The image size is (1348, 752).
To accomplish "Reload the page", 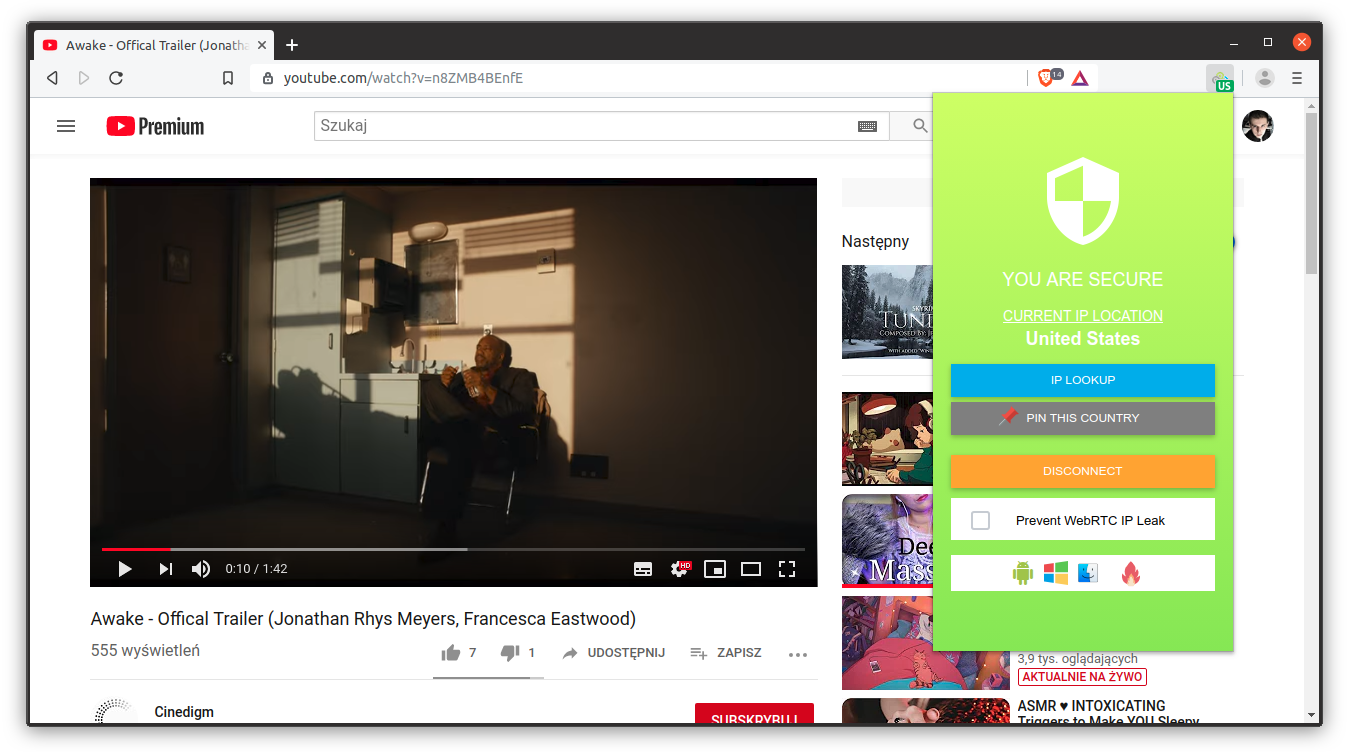I will pyautogui.click(x=116, y=78).
